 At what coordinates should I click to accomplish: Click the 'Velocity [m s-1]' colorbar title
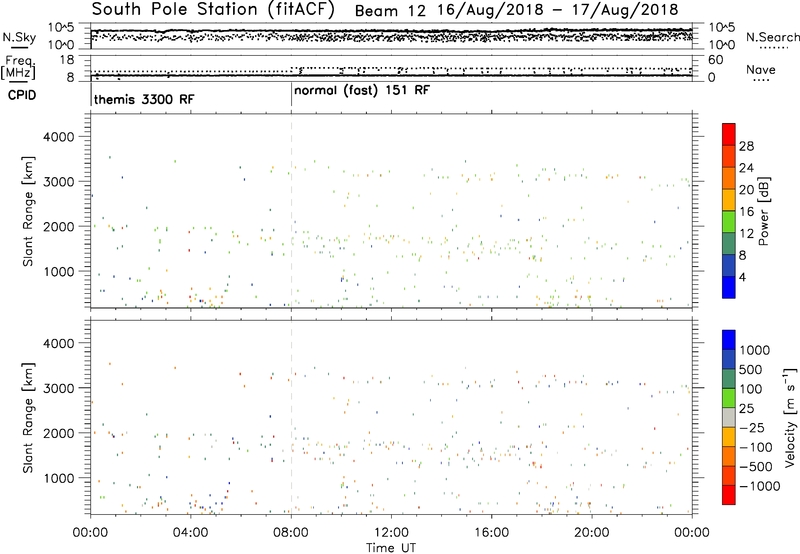(790, 417)
